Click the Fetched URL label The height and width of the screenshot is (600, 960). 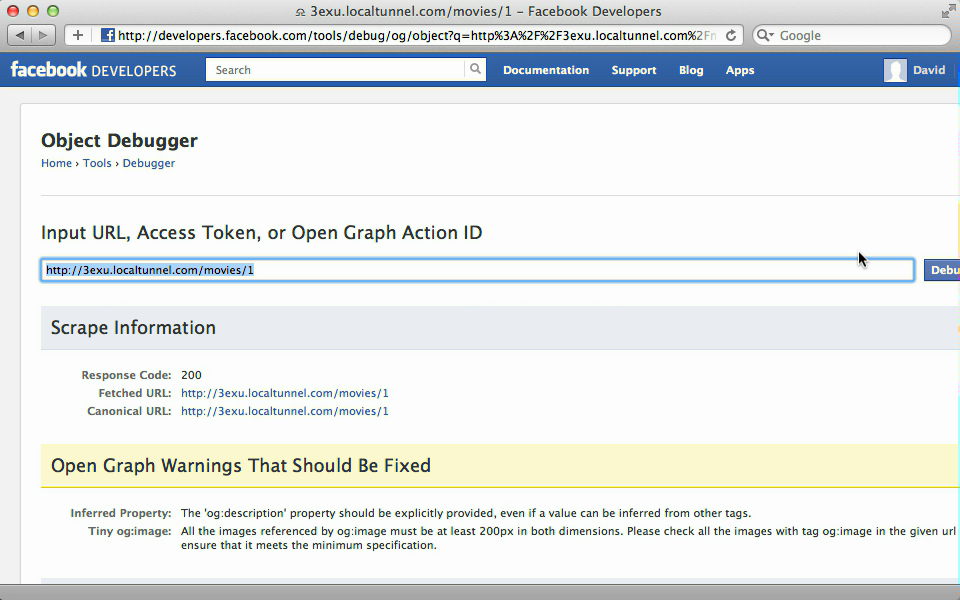pos(135,393)
